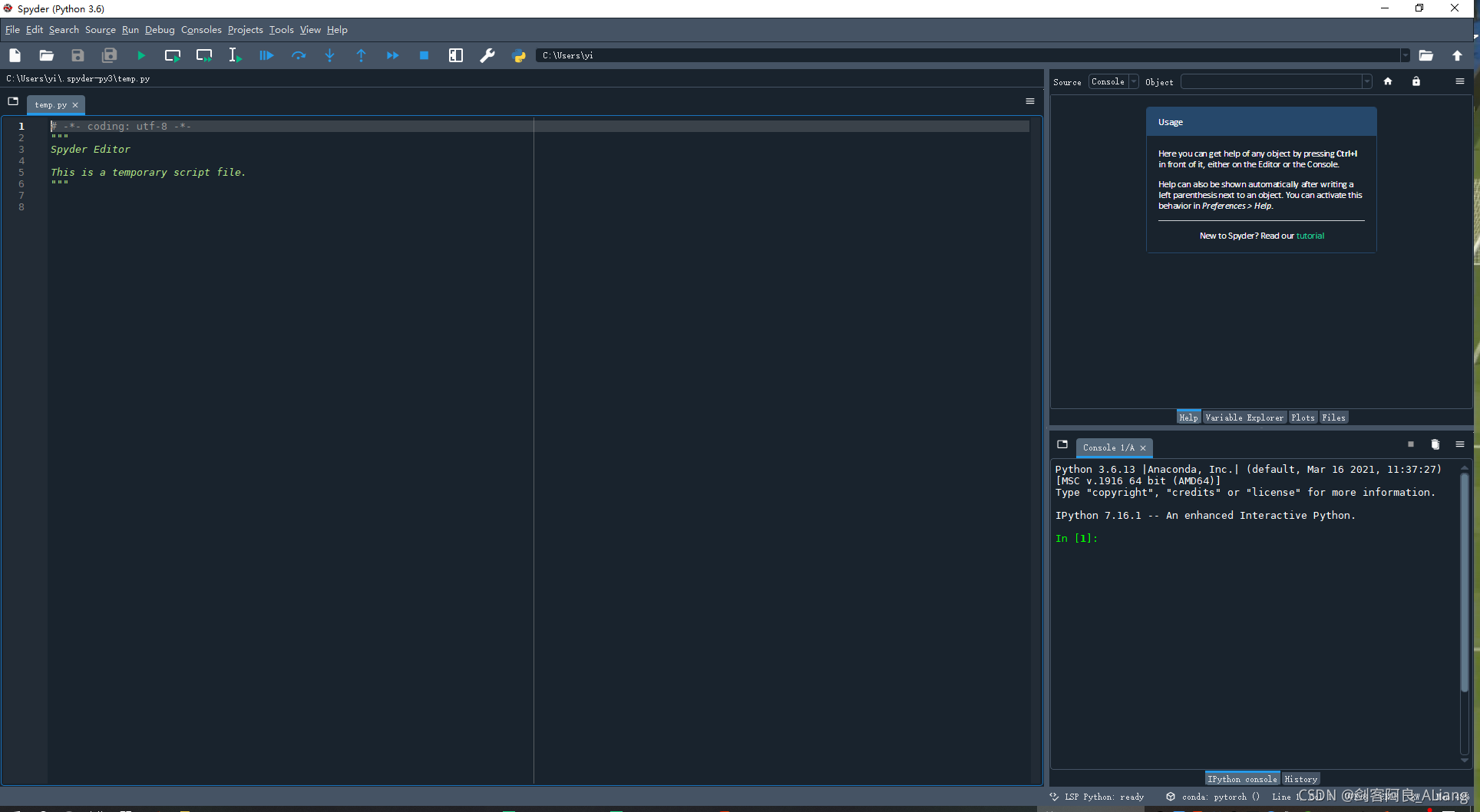This screenshot has height=812, width=1480.
Task: Select the IPython console bottom tab
Action: coord(1242,779)
